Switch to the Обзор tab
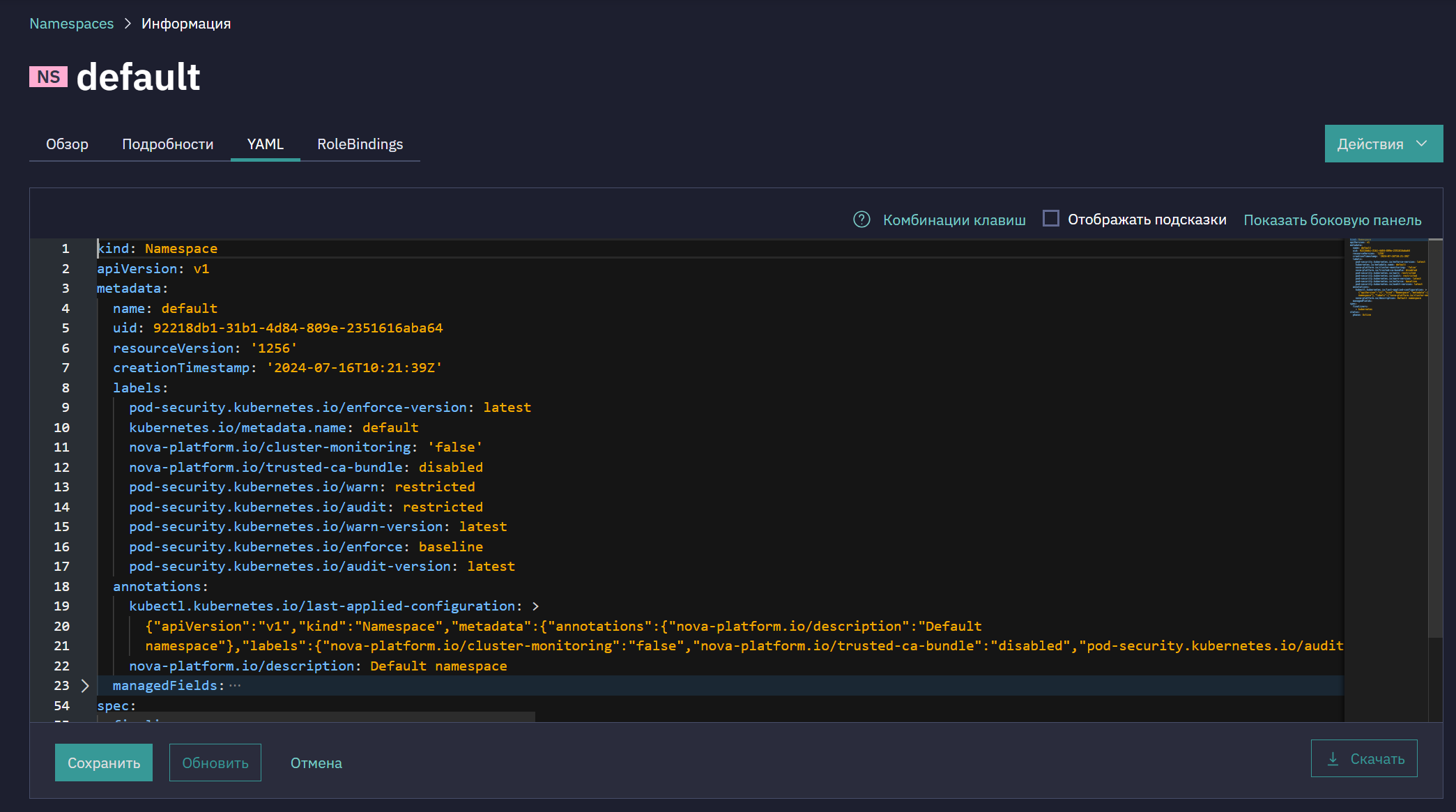Image resolution: width=1456 pixels, height=812 pixels. click(x=67, y=144)
